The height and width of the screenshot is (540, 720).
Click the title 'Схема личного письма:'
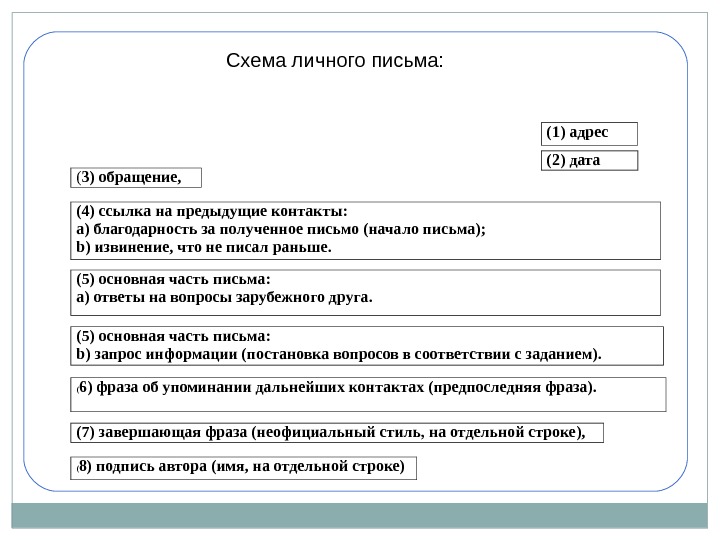[x=334, y=61]
